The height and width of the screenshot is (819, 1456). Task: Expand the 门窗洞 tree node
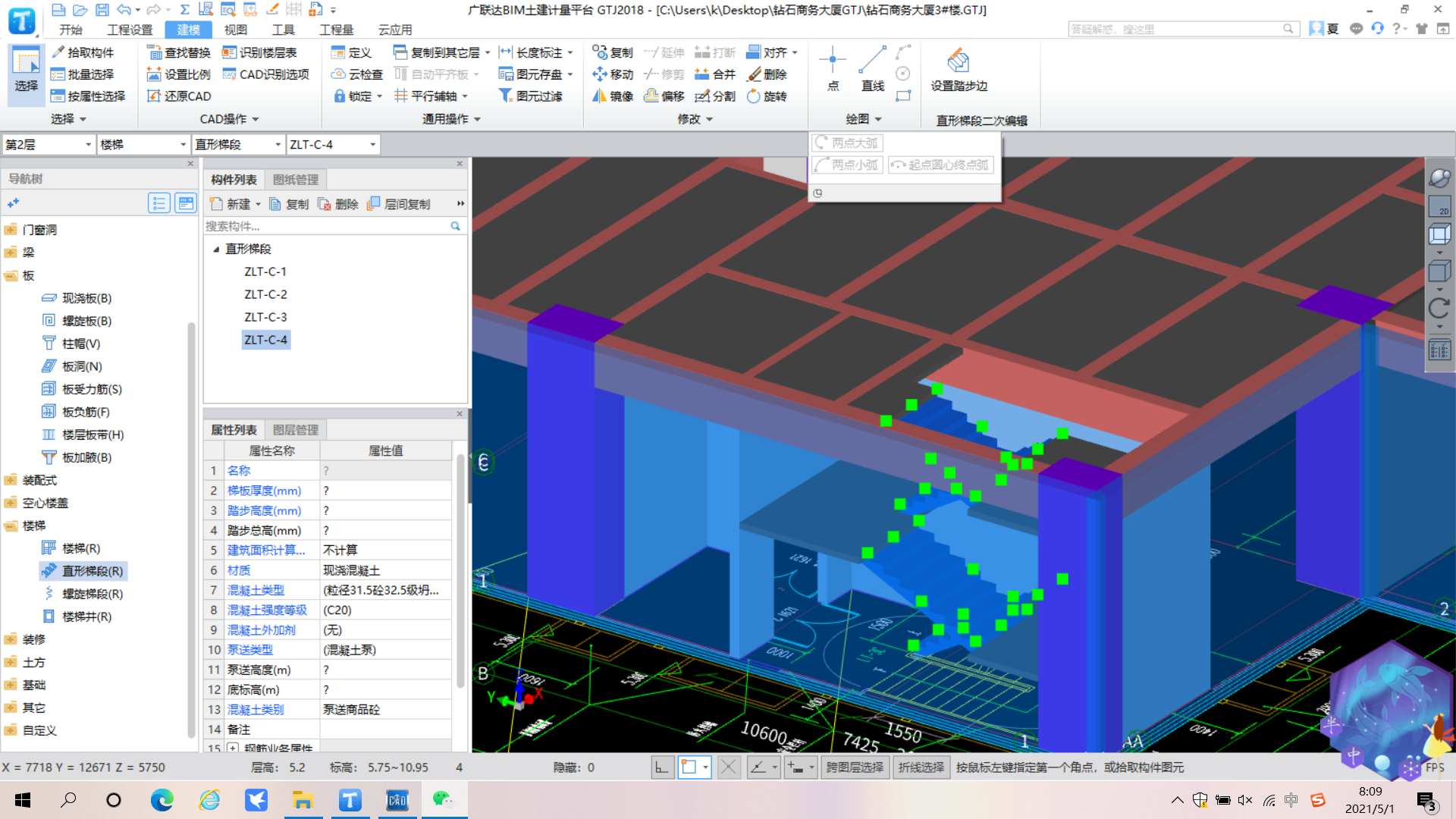point(11,230)
